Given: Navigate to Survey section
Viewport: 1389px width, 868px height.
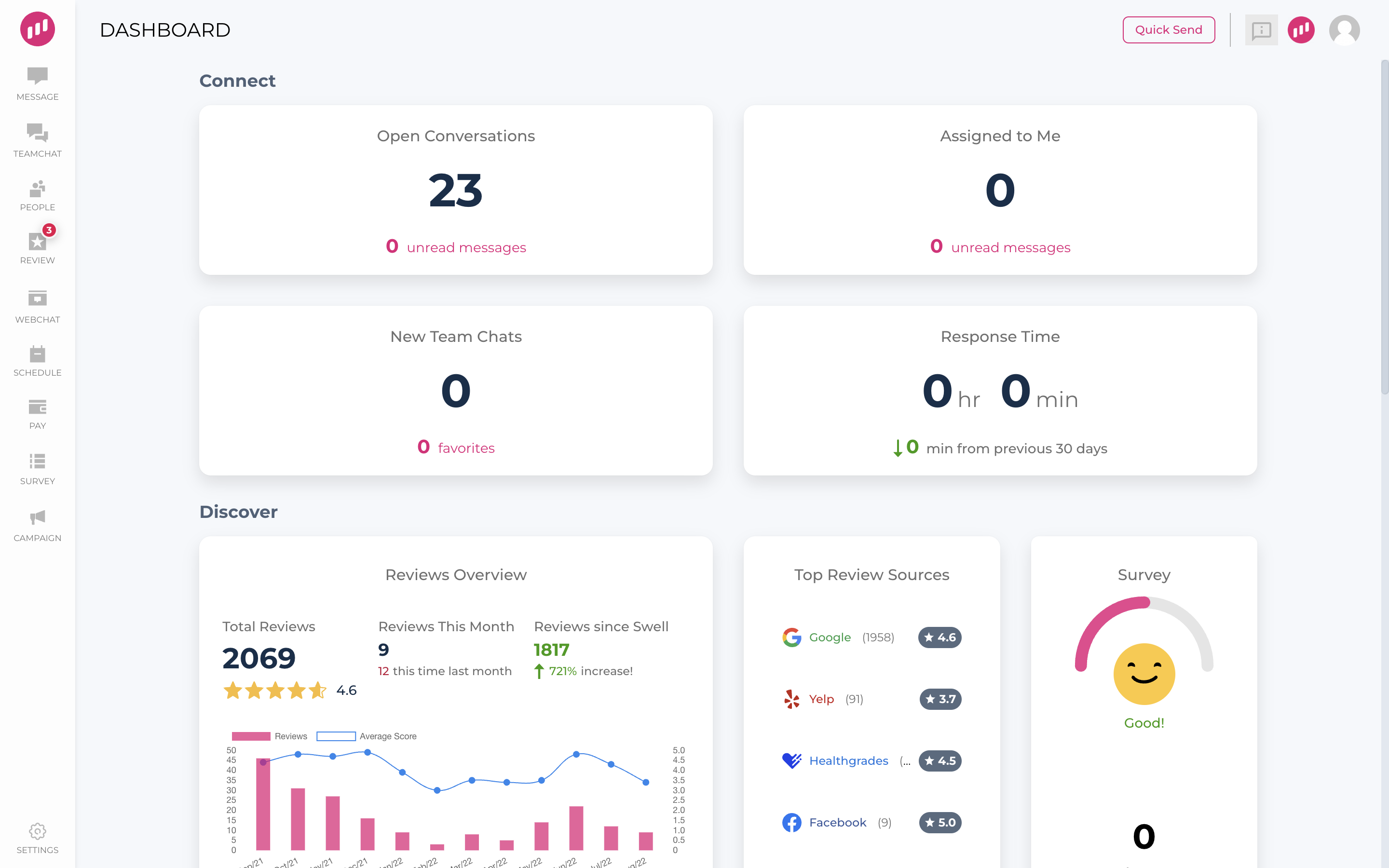Looking at the screenshot, I should point(37,468).
